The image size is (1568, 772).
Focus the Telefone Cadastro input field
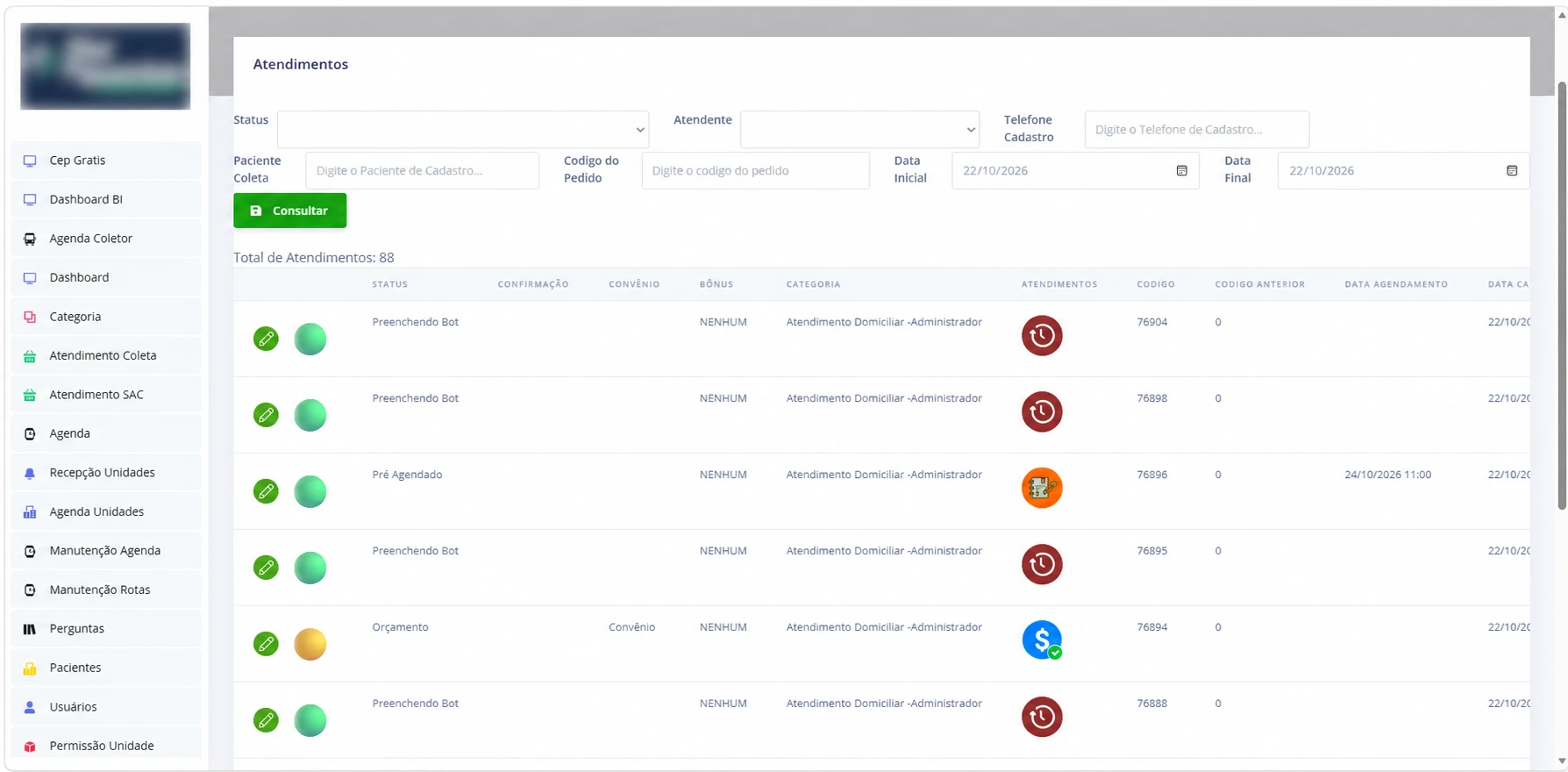(1197, 129)
